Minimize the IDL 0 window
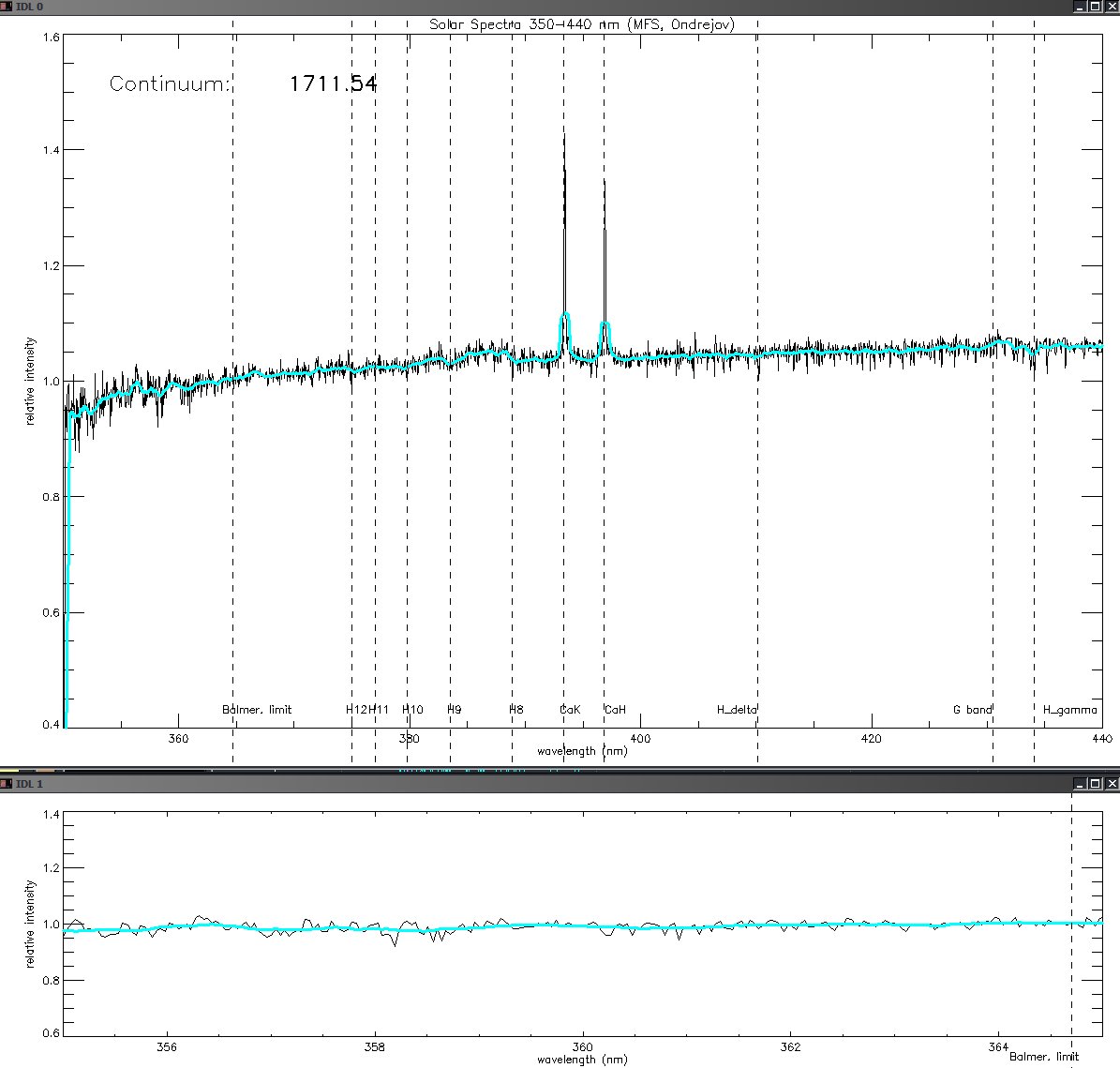The height and width of the screenshot is (1068, 1120). coord(1081,7)
